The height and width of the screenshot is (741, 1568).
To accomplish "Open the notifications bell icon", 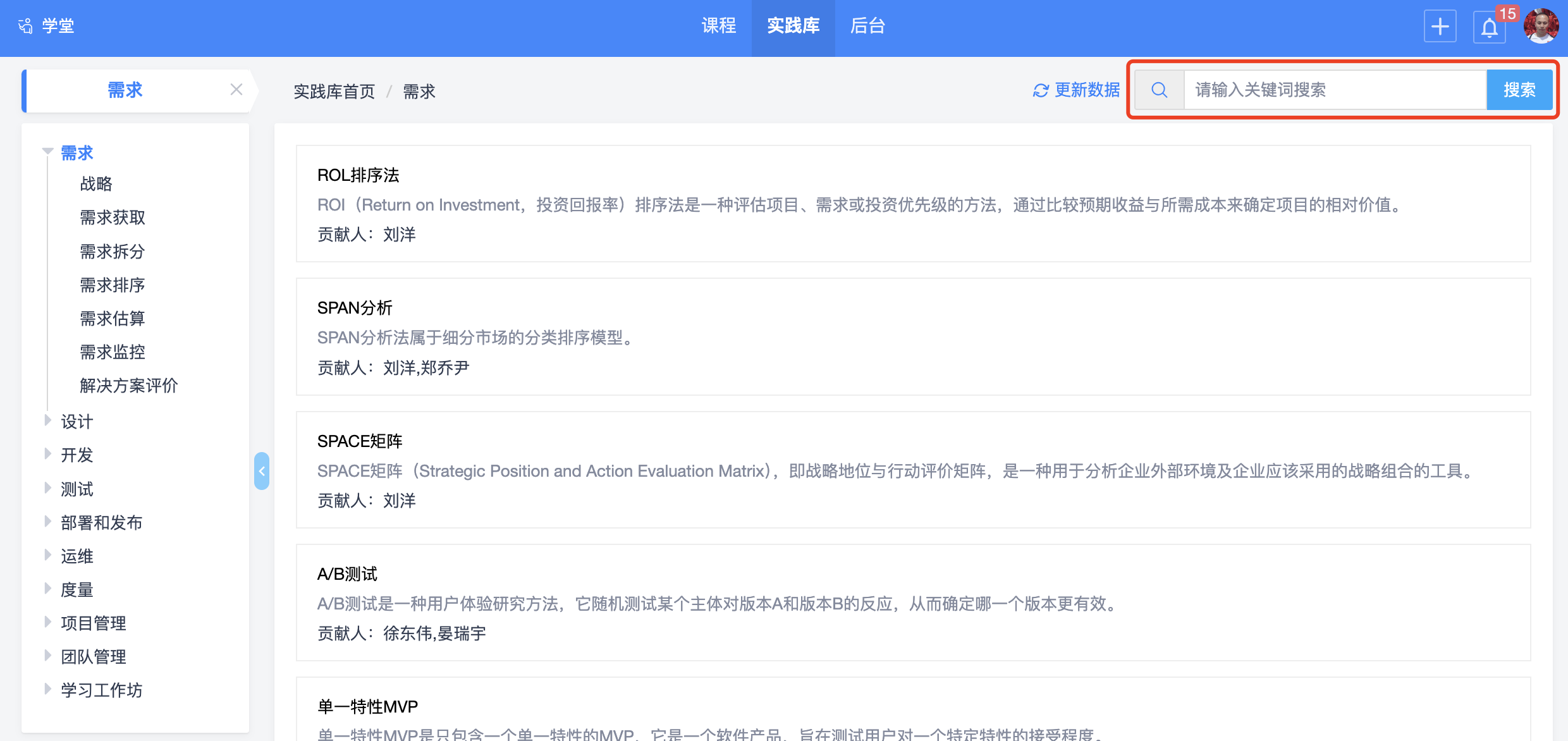I will click(x=1489, y=28).
